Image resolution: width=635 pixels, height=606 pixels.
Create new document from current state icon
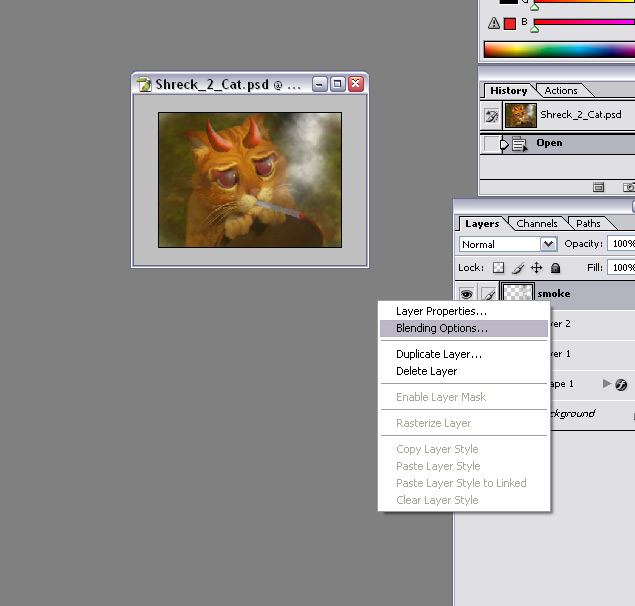(598, 187)
